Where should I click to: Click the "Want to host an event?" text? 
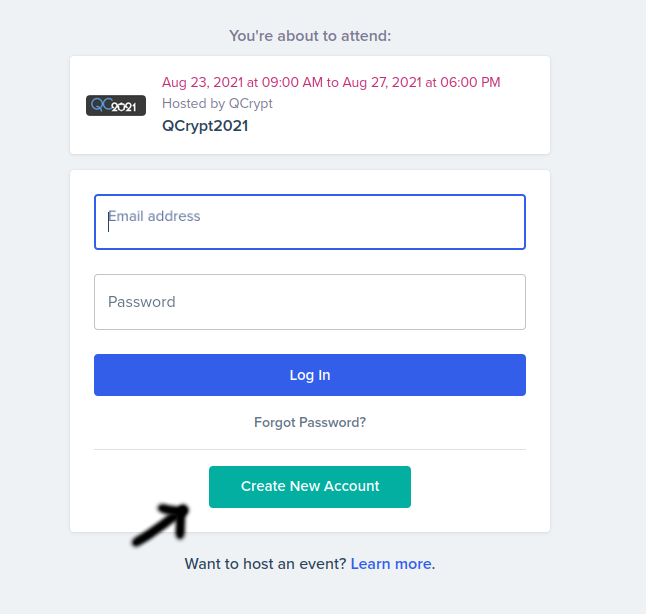266,564
